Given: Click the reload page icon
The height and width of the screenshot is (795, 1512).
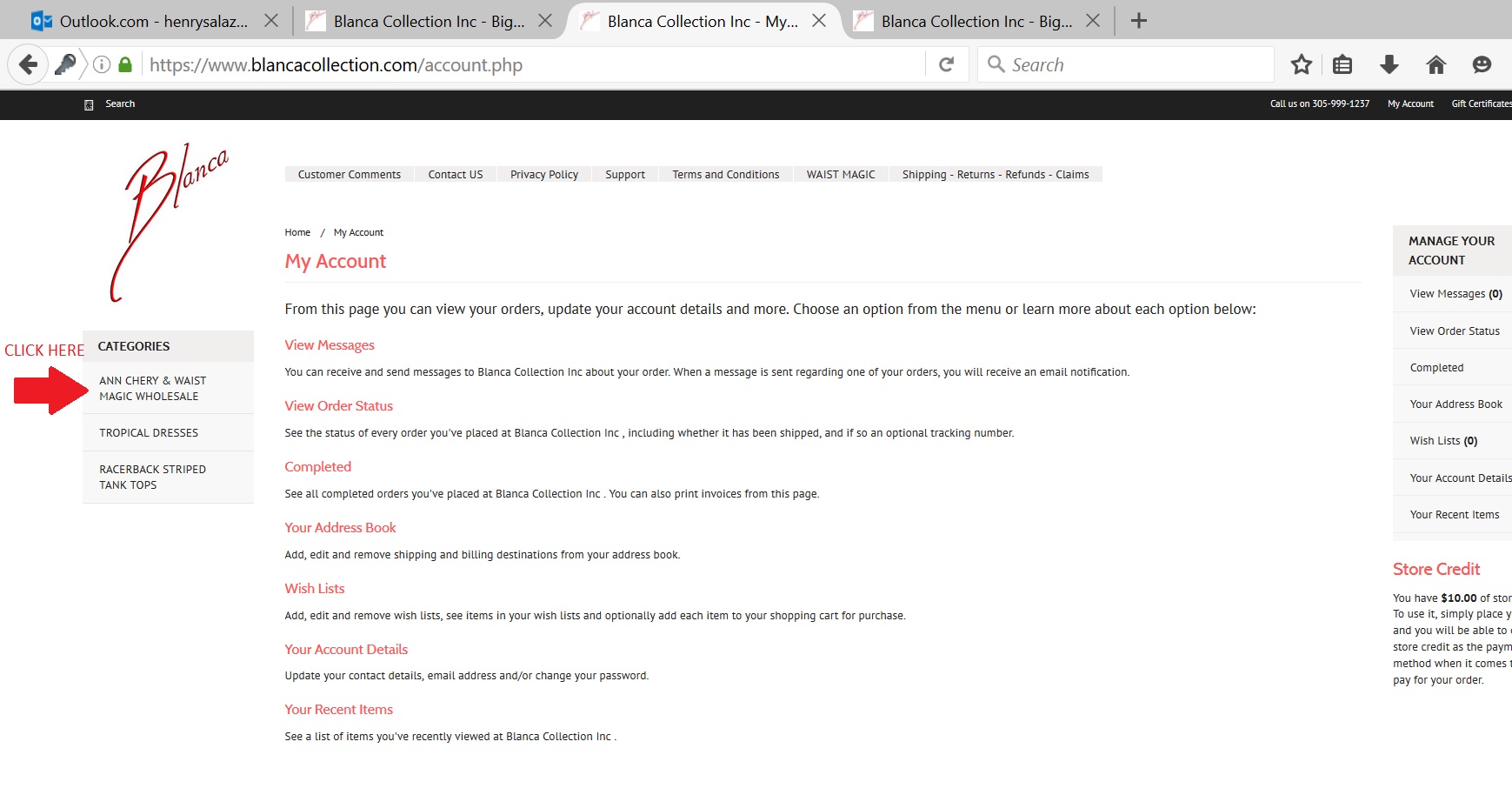Looking at the screenshot, I should [947, 64].
